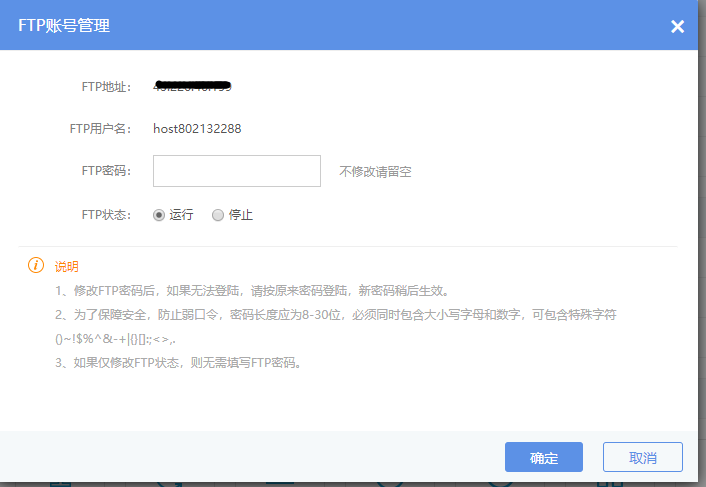Click the FTP账号管理 dialog title

point(64,26)
